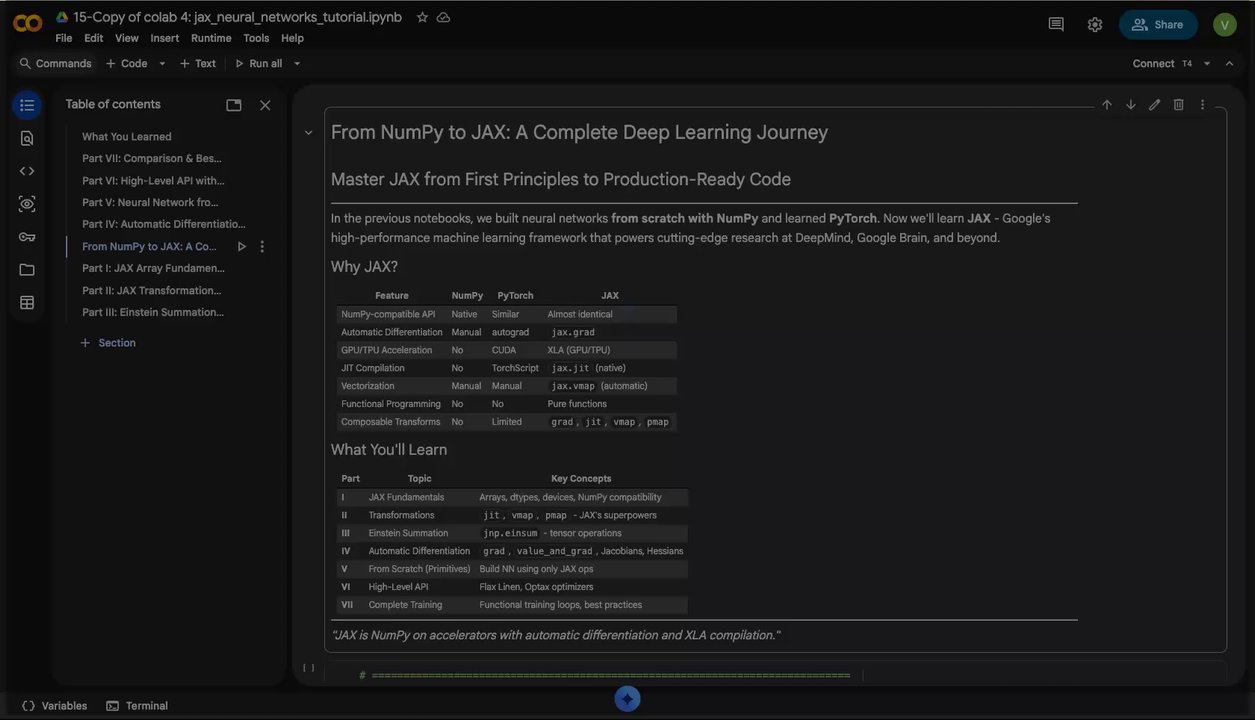Collapse the header toolbar with the chevron
Image resolution: width=1255 pixels, height=720 pixels.
pyautogui.click(x=1232, y=63)
